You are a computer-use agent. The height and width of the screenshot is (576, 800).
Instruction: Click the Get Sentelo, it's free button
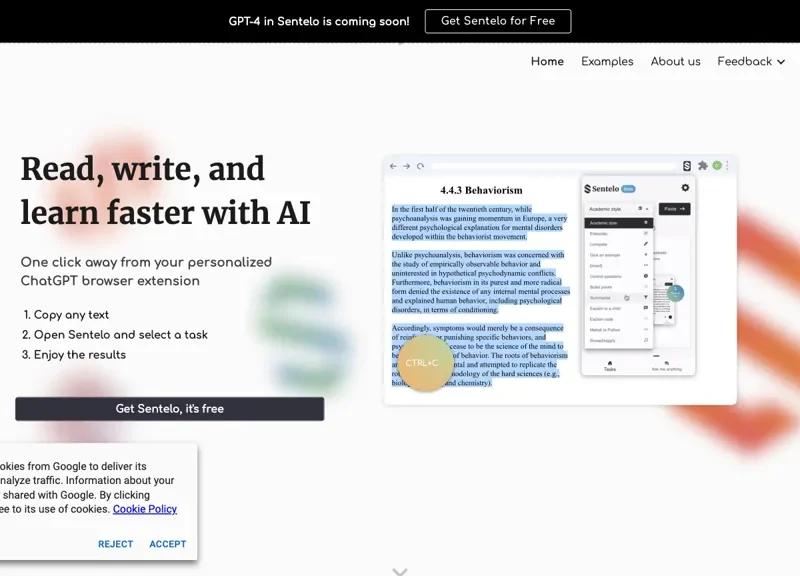pyautogui.click(x=169, y=409)
